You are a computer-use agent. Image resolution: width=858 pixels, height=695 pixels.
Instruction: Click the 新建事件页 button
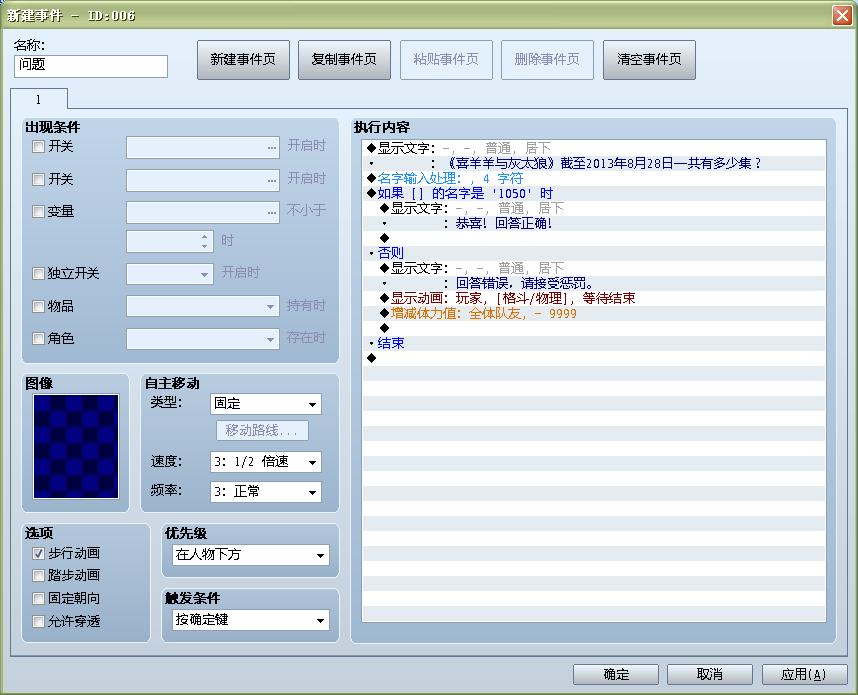[x=243, y=60]
